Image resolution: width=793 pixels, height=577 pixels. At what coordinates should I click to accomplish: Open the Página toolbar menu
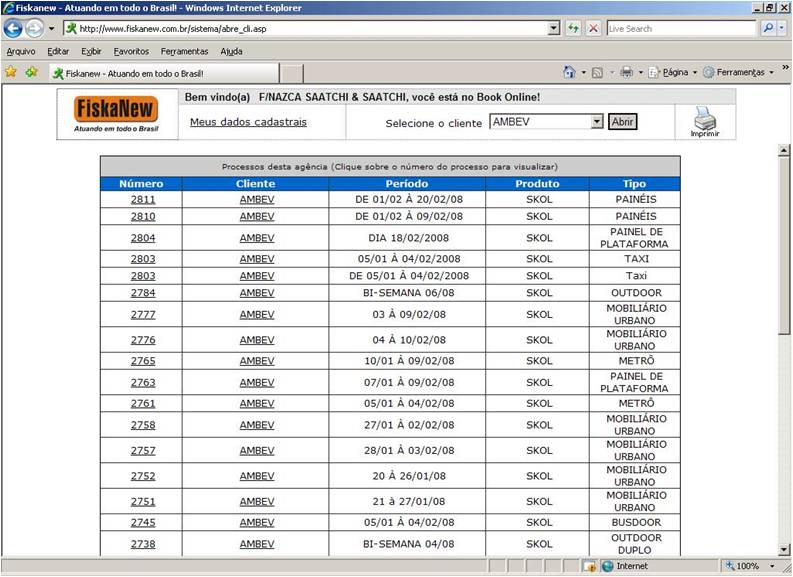point(673,72)
